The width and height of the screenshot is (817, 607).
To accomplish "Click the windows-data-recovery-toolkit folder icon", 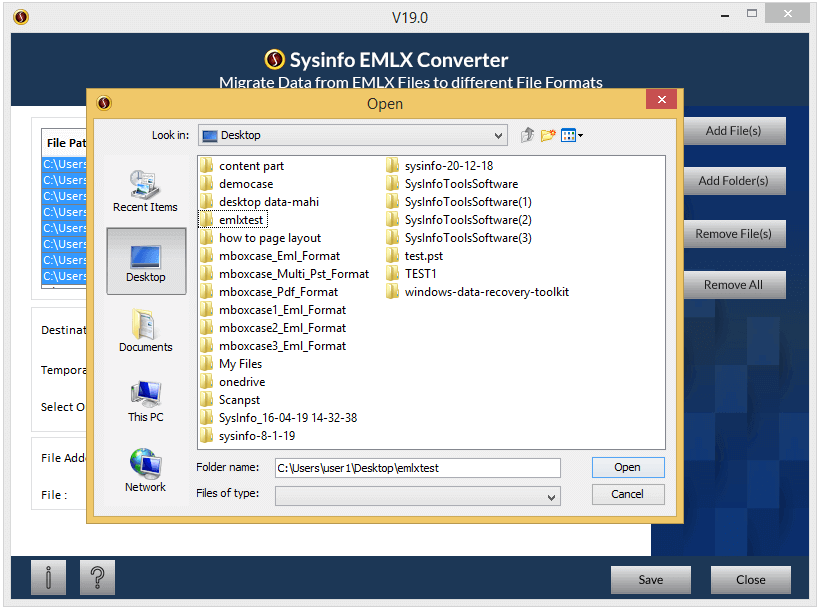I will pos(392,292).
